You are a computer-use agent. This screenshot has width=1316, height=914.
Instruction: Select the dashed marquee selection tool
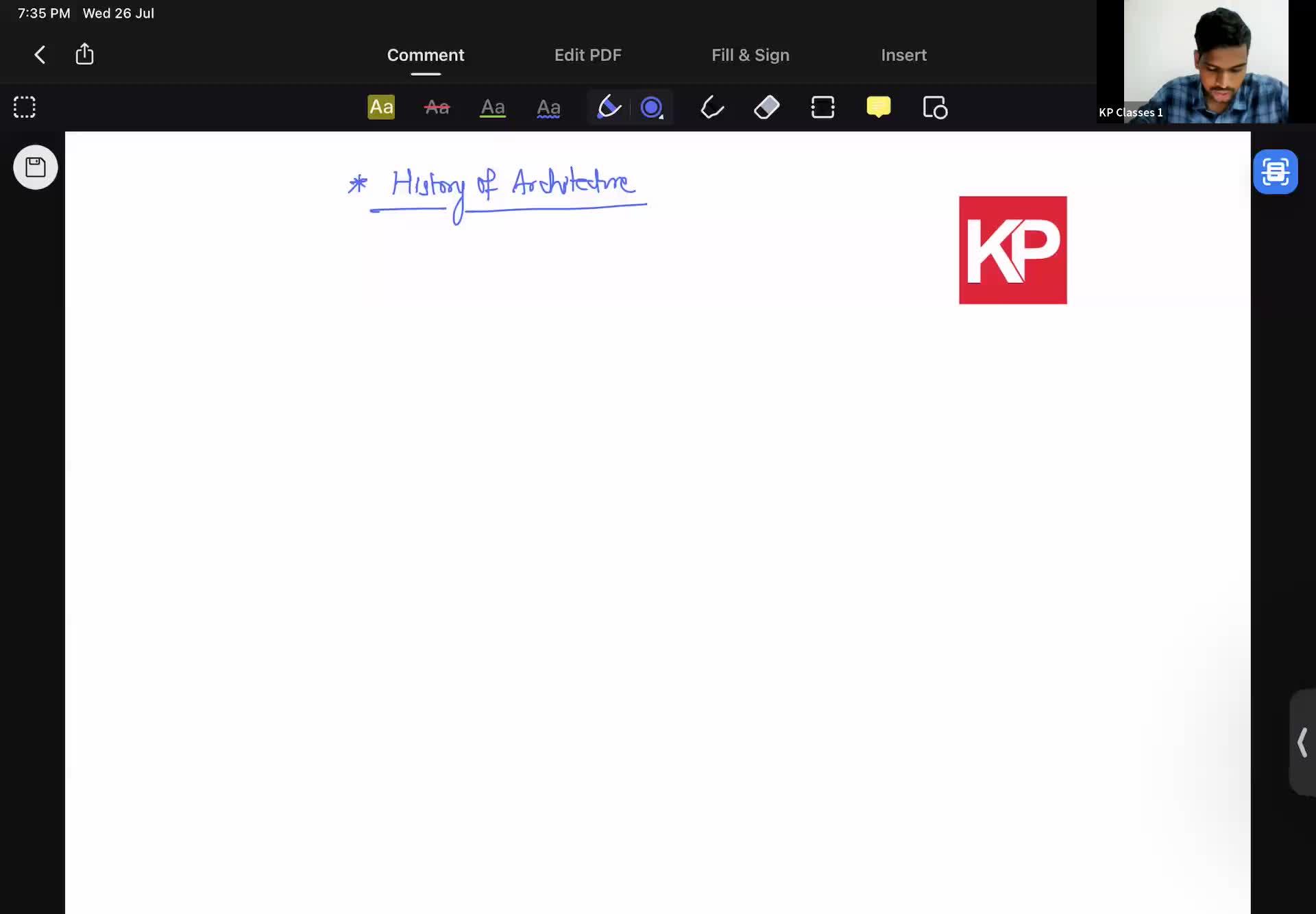pyautogui.click(x=25, y=107)
